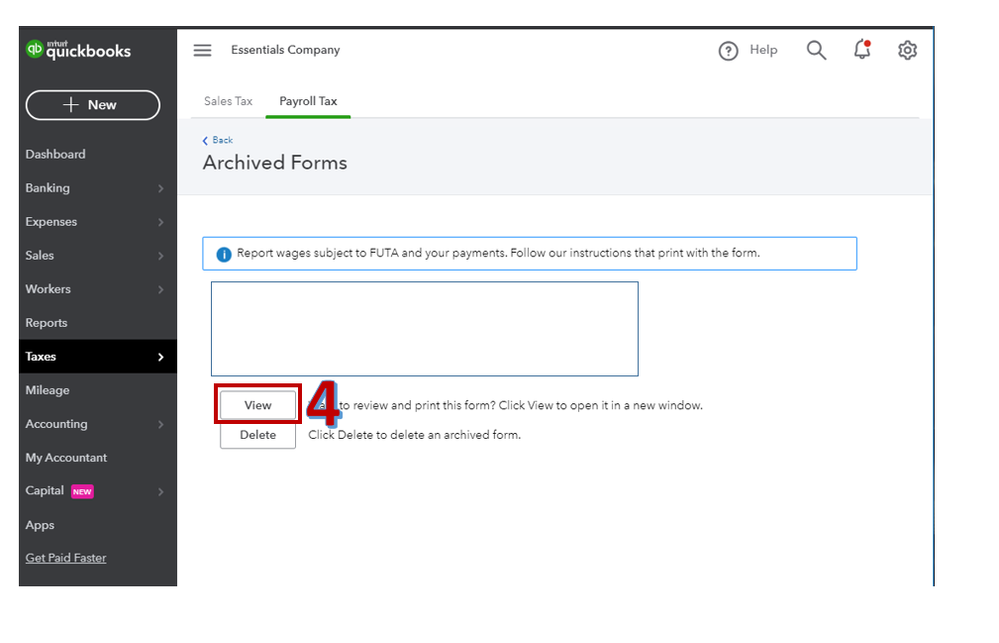
Task: Expand the Banking submenu chevron
Action: click(161, 188)
